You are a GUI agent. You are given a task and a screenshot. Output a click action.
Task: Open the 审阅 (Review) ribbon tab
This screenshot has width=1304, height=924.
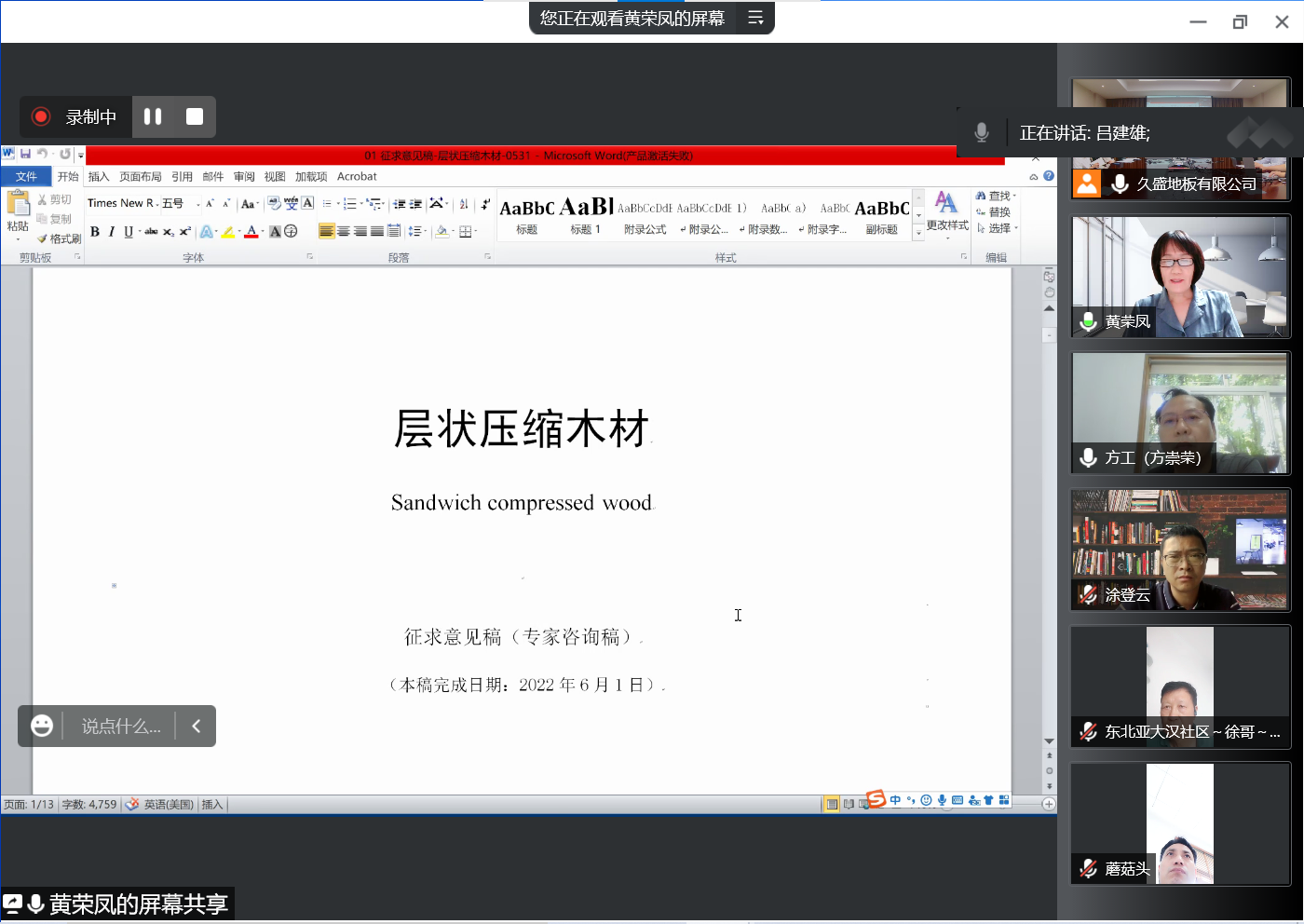tap(244, 177)
